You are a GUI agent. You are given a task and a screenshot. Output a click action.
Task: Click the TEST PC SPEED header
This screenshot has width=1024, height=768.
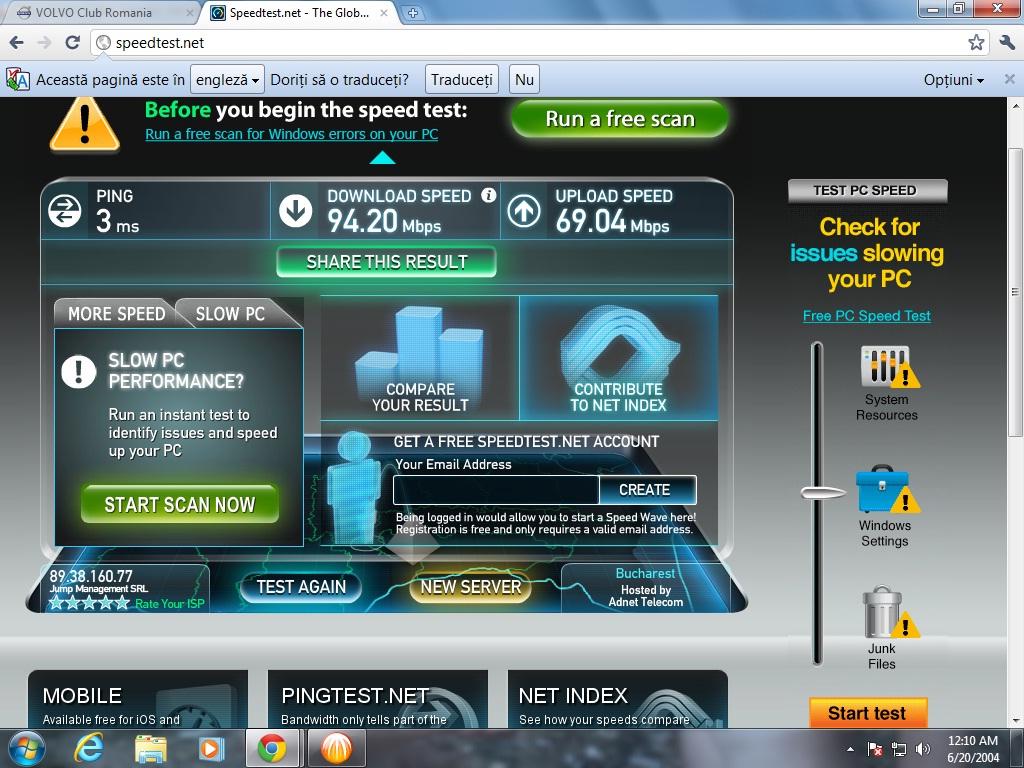[x=867, y=191]
